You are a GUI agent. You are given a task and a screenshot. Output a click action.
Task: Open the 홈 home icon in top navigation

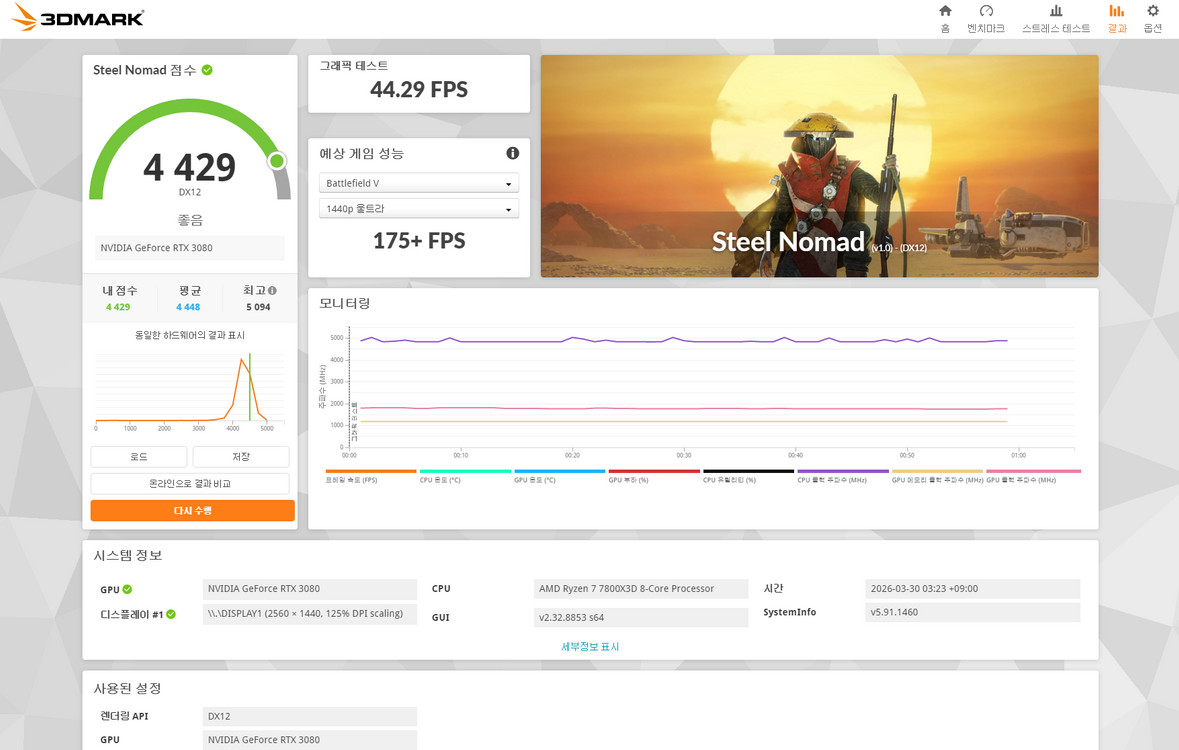pos(944,20)
